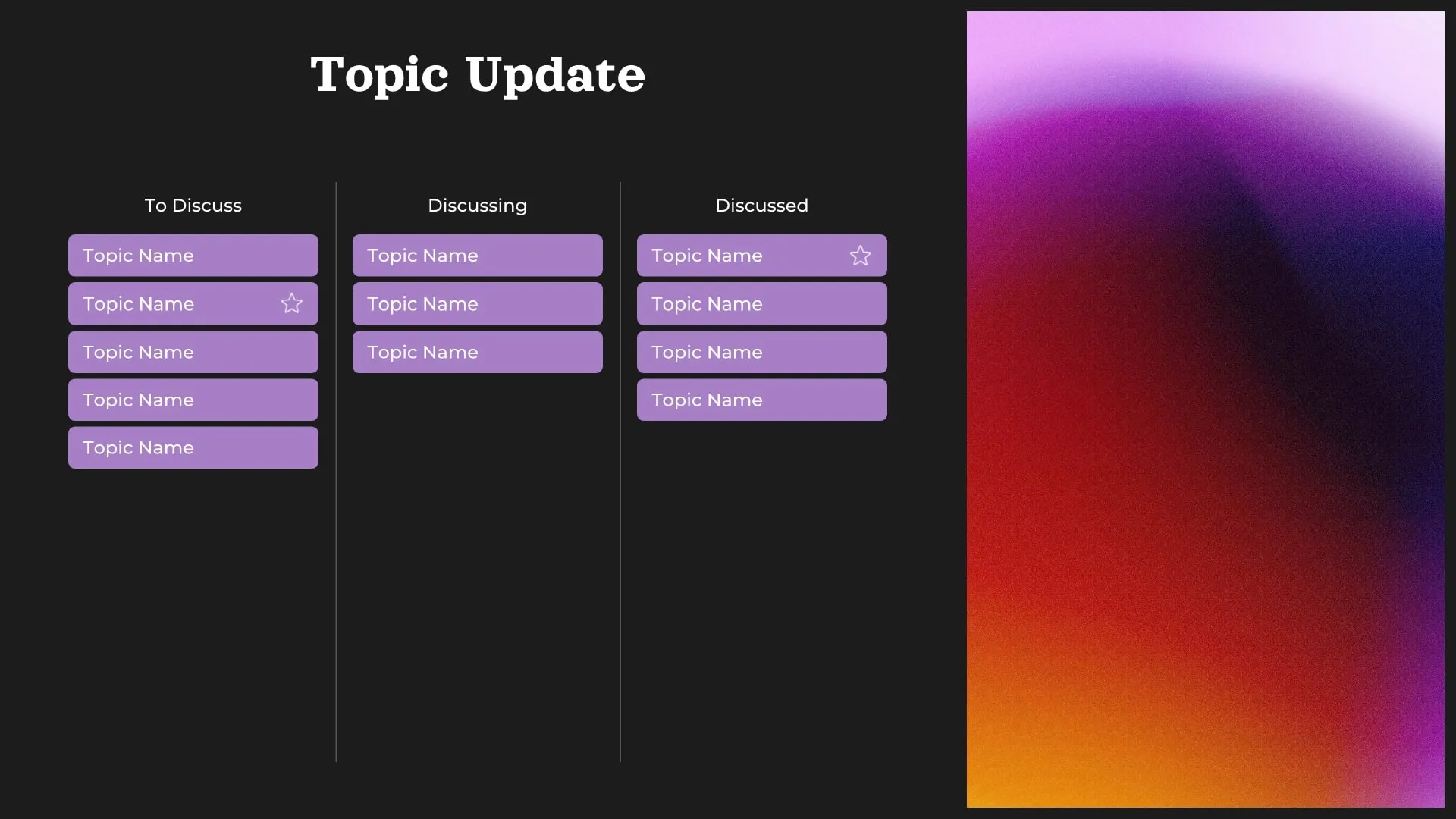Select the fourth Topic Name card in To Discuss
1456x819 pixels.
click(193, 400)
